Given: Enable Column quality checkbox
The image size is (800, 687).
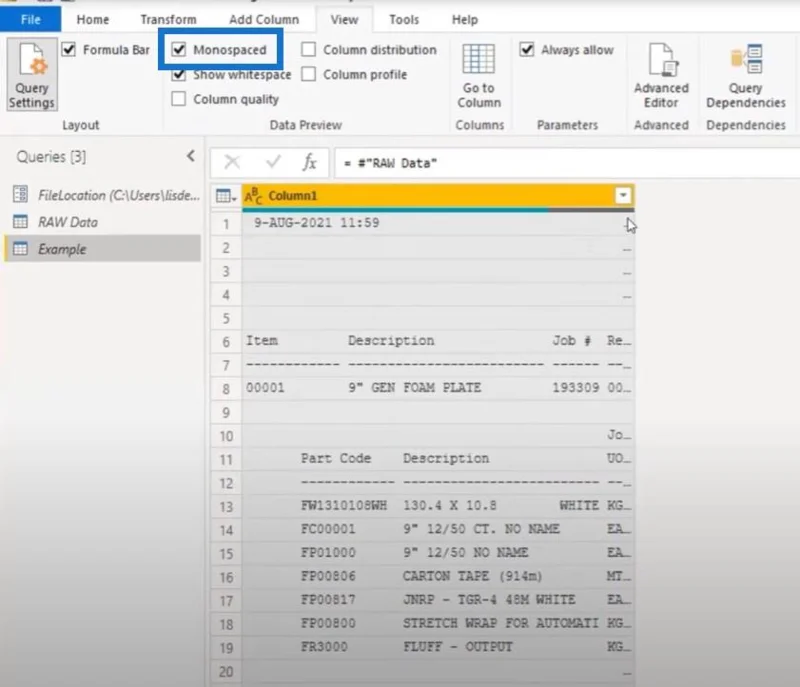Looking at the screenshot, I should (x=179, y=98).
